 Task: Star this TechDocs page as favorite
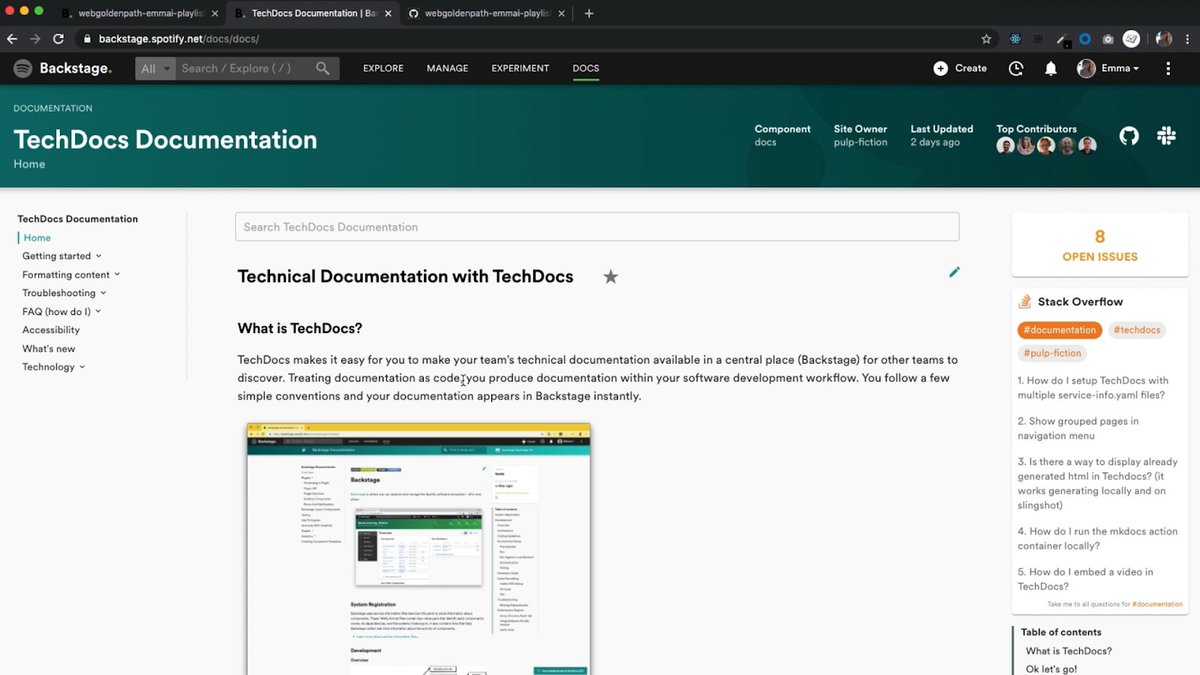[x=610, y=277]
